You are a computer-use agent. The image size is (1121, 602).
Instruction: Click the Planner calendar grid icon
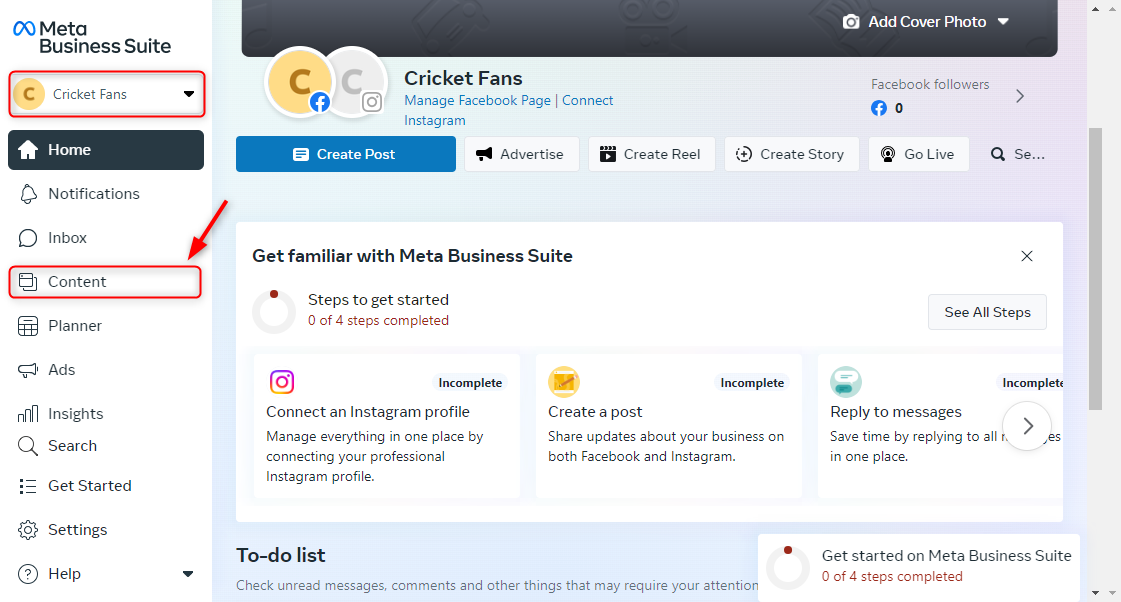[28, 326]
